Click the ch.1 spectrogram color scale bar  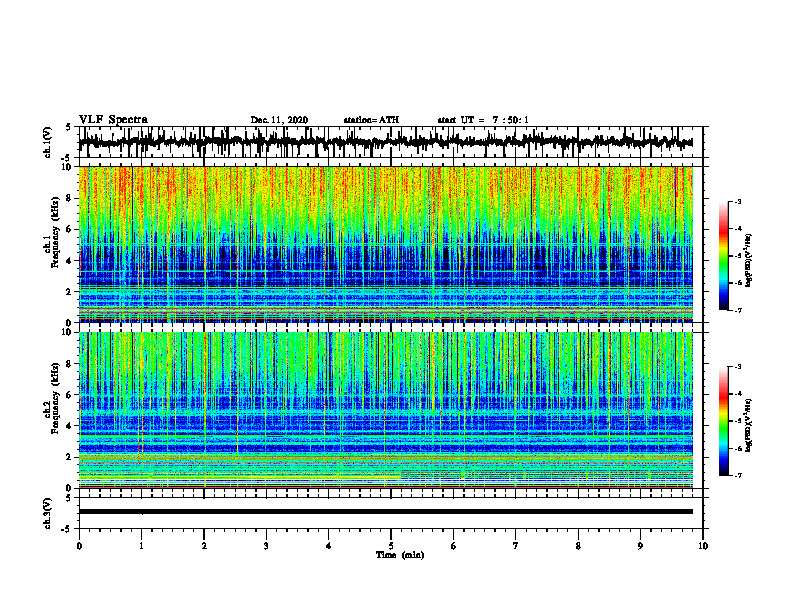724,256
